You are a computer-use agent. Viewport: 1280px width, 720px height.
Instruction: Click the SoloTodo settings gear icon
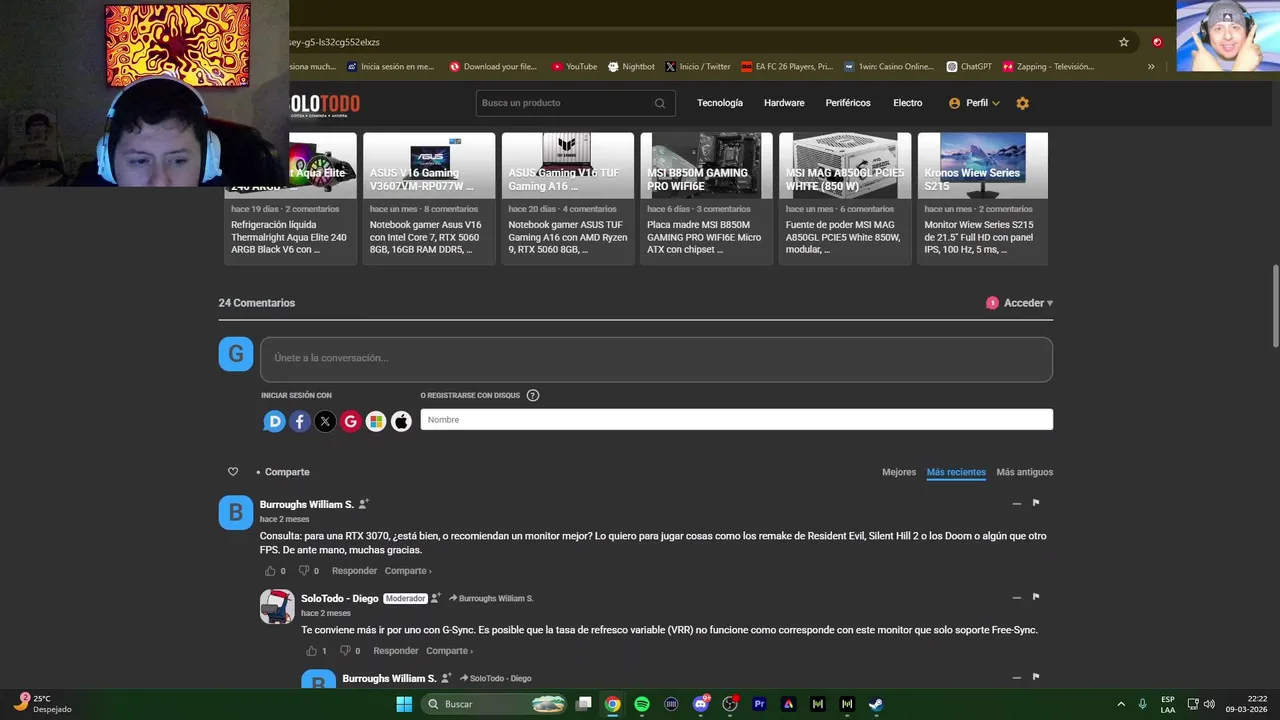coord(1022,103)
